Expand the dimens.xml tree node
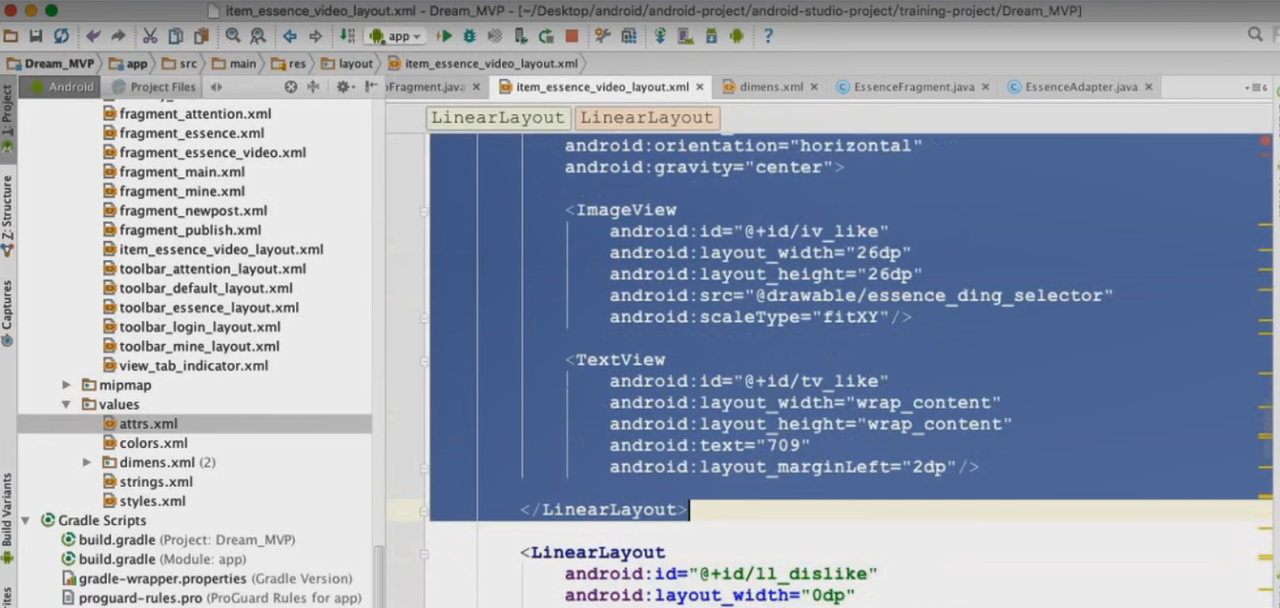This screenshot has height=608, width=1280. 87,463
